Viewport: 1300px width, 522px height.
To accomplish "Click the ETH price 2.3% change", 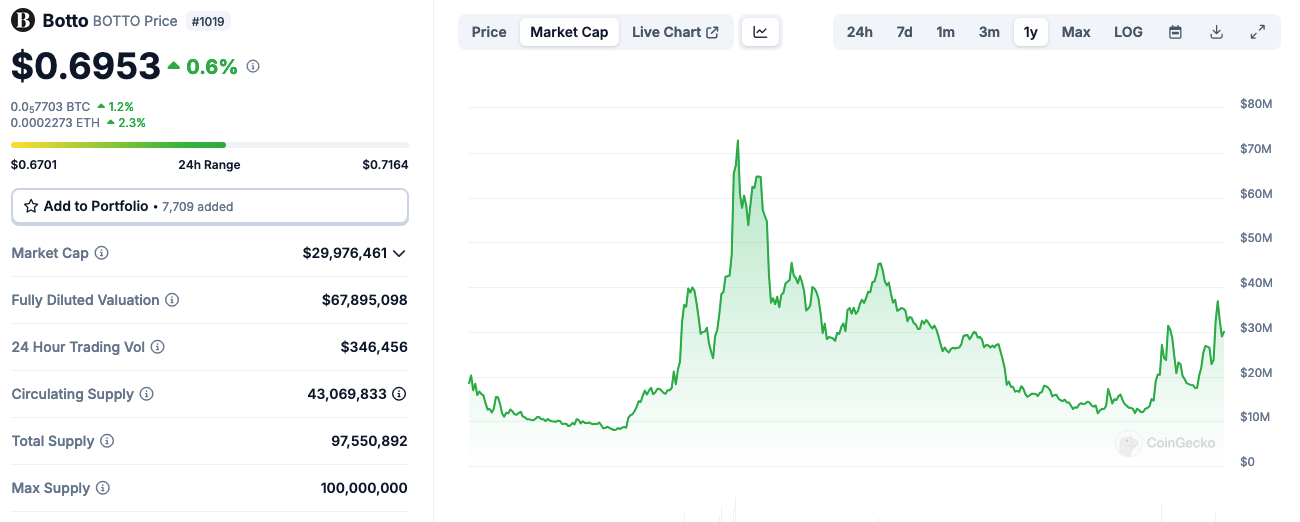I will (126, 123).
